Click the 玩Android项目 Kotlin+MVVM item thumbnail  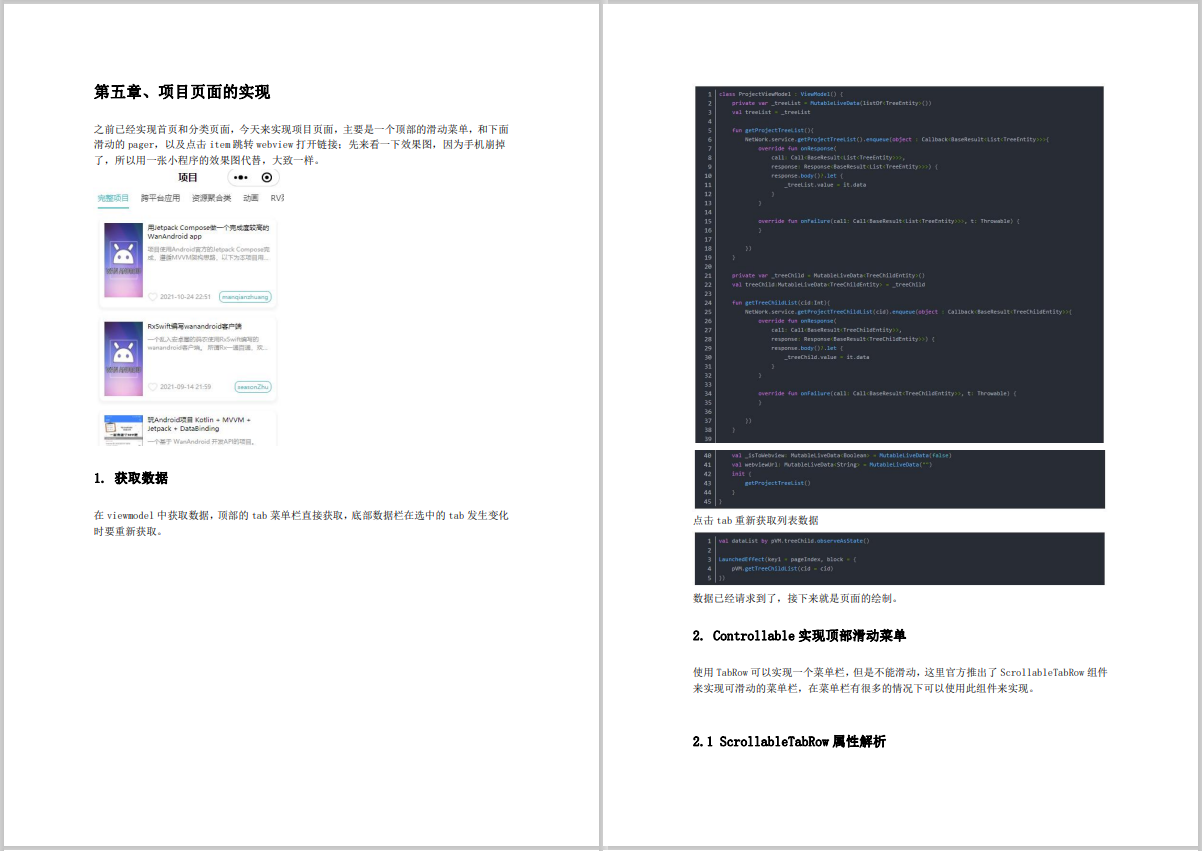124,429
